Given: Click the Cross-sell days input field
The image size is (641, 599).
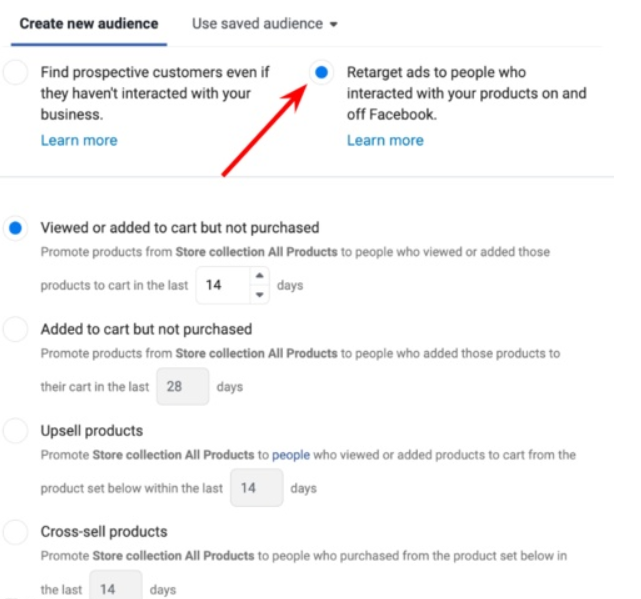Looking at the screenshot, I should [x=115, y=589].
